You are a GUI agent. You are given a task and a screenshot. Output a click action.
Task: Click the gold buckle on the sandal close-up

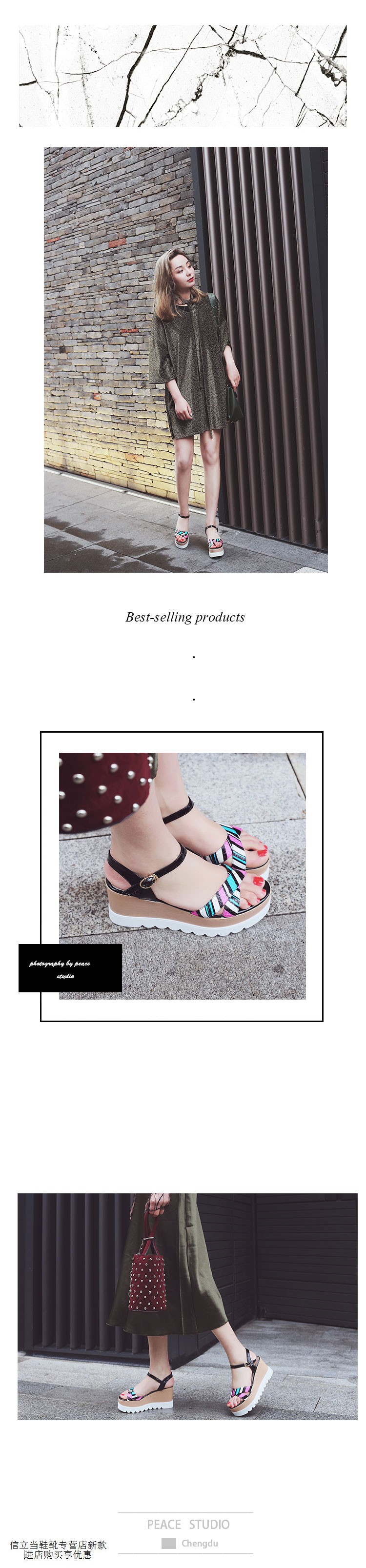148,881
